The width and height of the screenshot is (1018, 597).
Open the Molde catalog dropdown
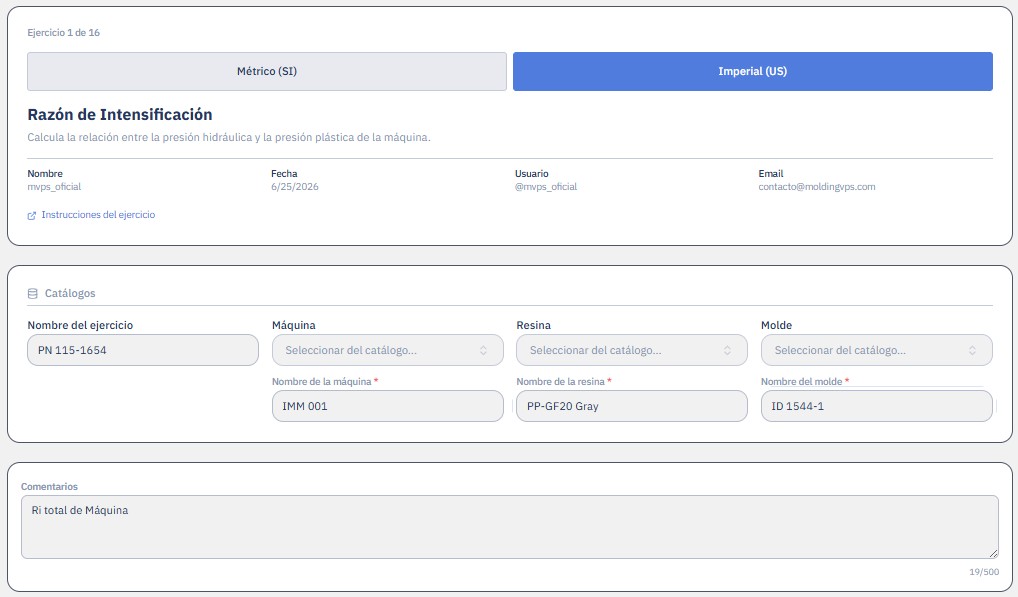pos(876,350)
